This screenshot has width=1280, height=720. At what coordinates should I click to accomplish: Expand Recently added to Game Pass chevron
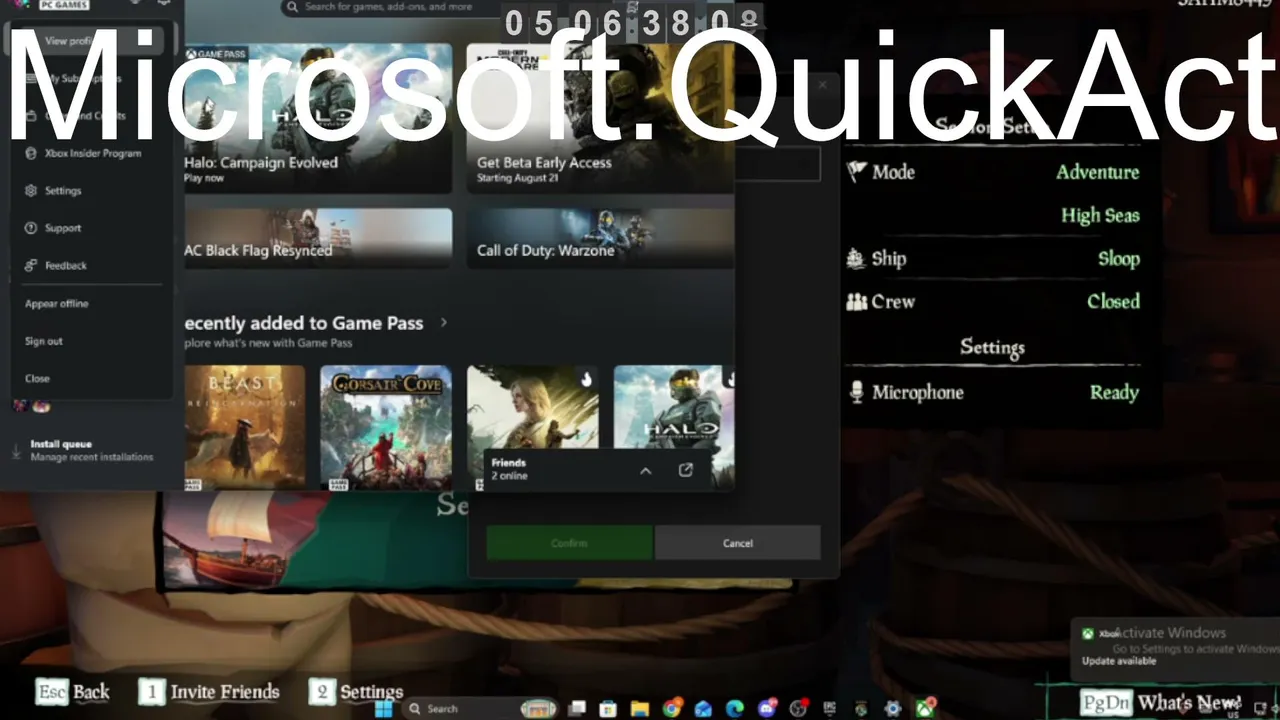point(444,323)
